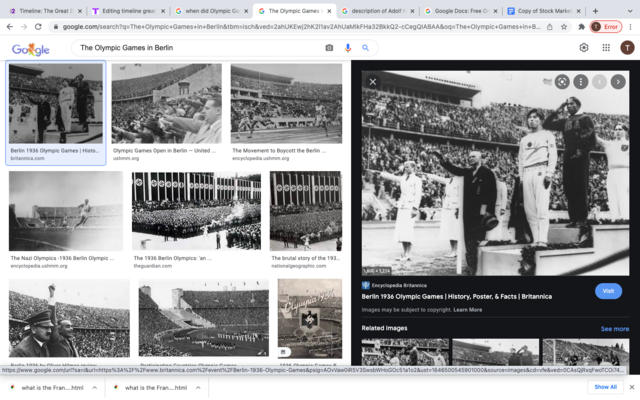Viewport: 640px width, 400px height.
Task: Switch to 'description of Adolf H' tab
Action: tap(378, 11)
